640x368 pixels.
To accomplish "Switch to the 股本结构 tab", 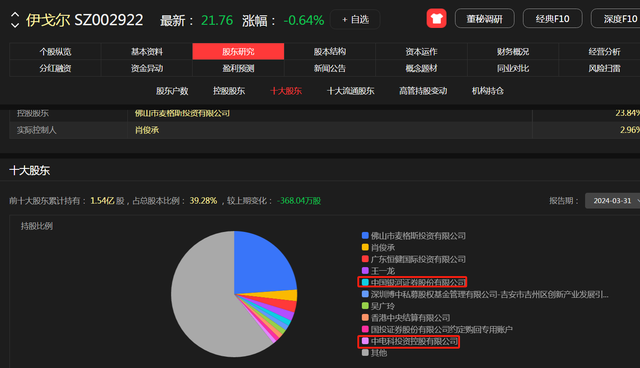I will click(330, 52).
